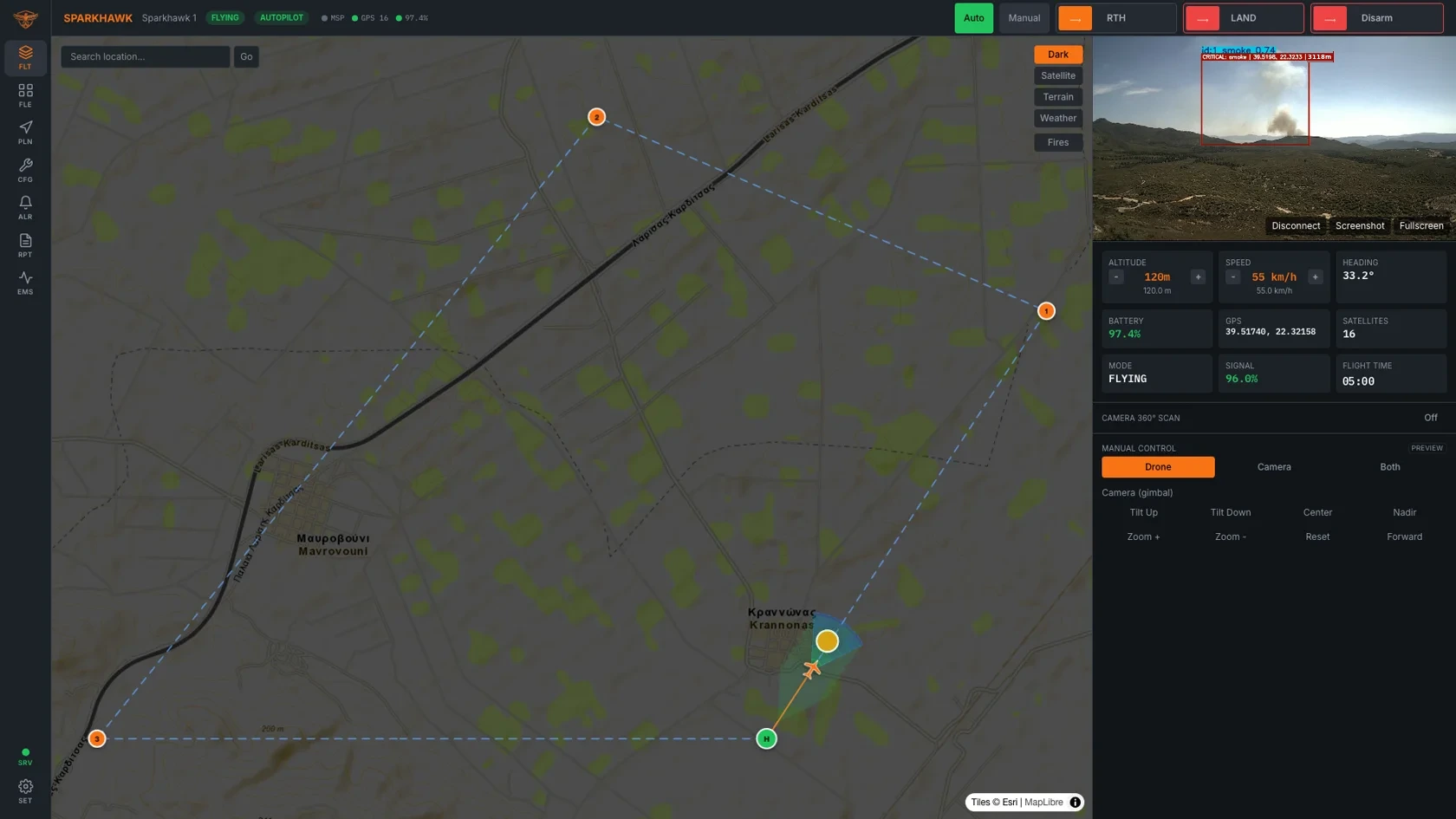Image resolution: width=1456 pixels, height=819 pixels.
Task: Toggle the Fires map overlay
Action: 1058,142
